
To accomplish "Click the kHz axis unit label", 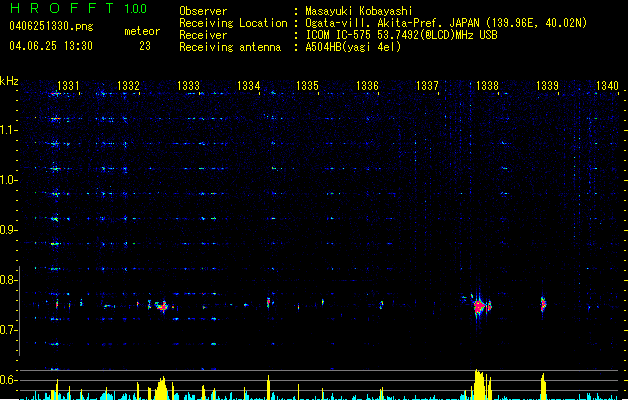I will click(9, 81).
